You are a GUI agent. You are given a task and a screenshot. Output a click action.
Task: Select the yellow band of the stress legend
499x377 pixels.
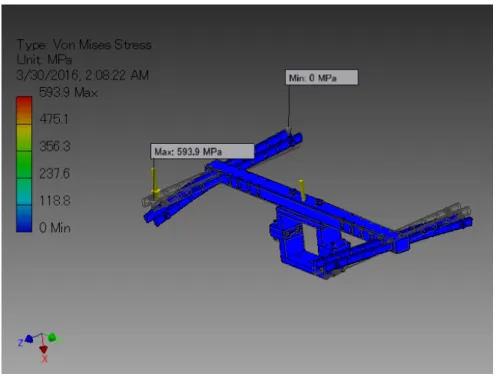tap(24, 138)
